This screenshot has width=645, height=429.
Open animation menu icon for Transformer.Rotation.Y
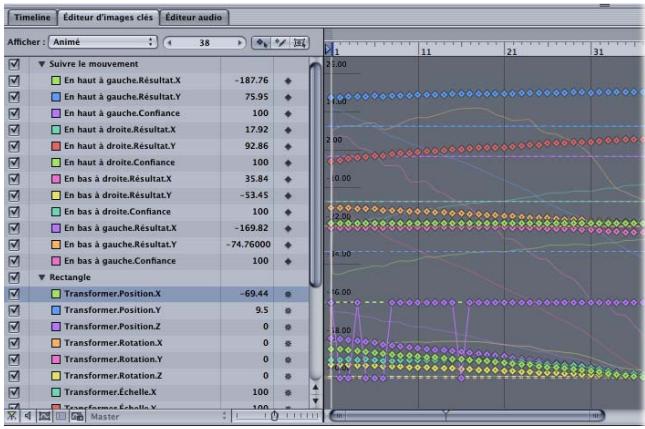click(288, 359)
